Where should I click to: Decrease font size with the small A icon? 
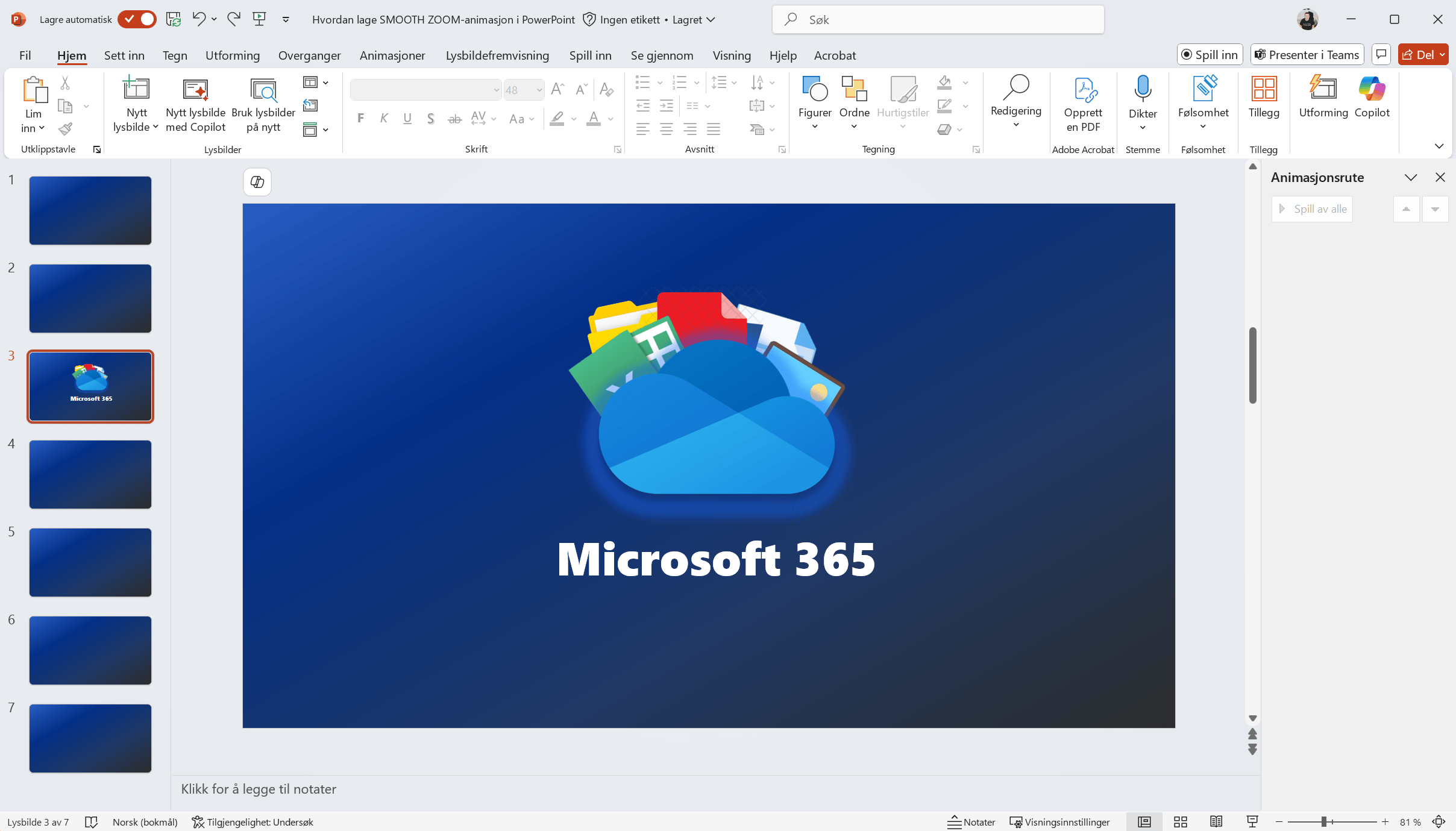point(581,89)
